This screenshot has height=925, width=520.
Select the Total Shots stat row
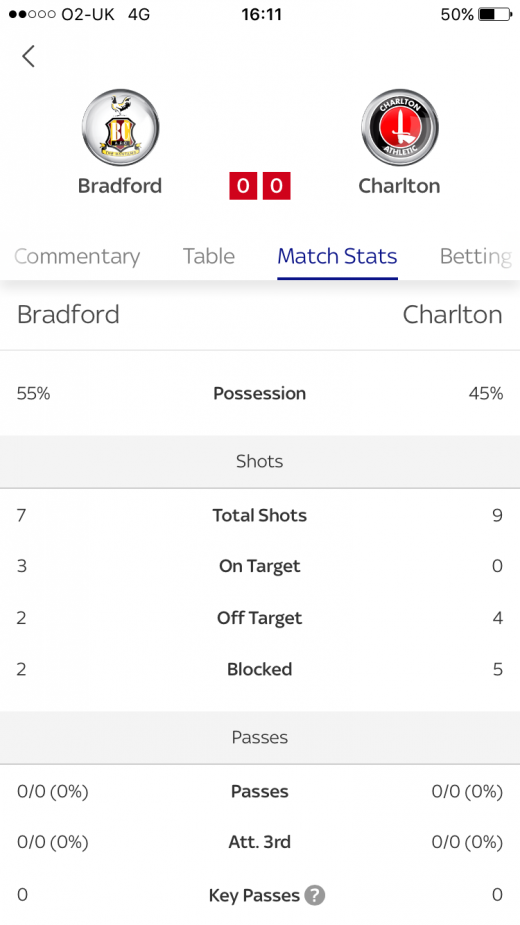click(260, 516)
